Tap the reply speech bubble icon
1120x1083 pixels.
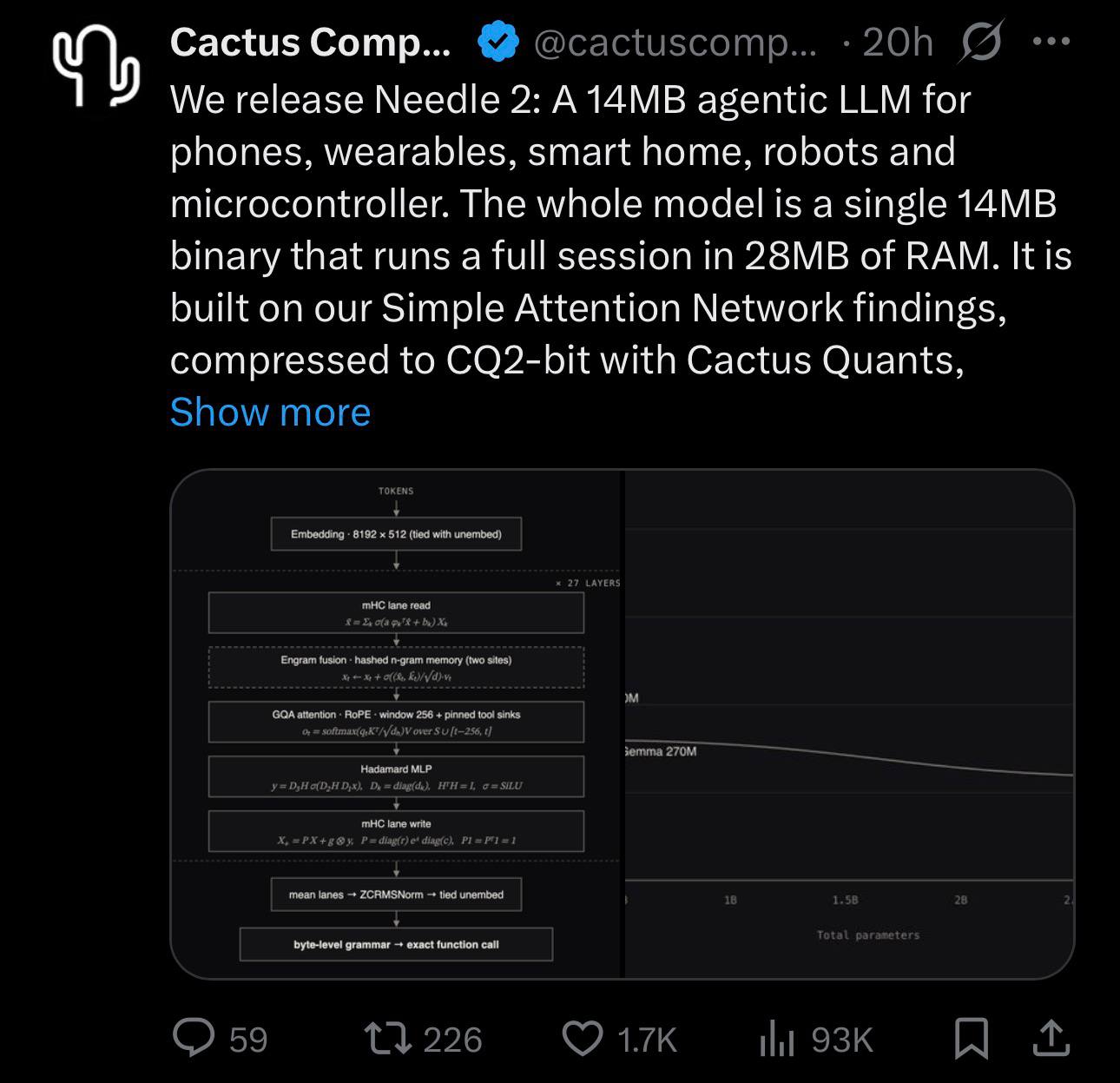[x=195, y=1039]
